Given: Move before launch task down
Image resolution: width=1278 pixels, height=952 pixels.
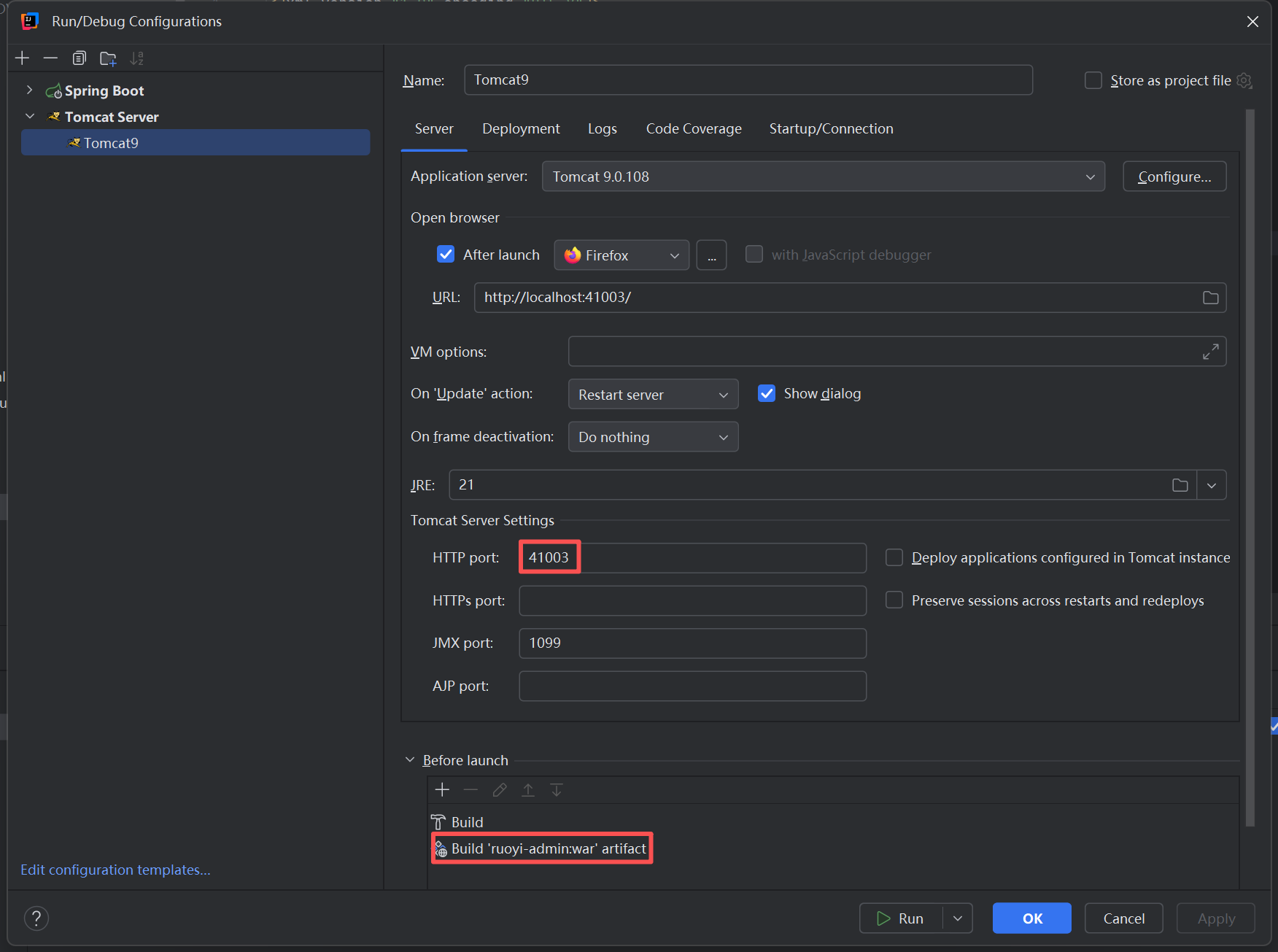Looking at the screenshot, I should (x=557, y=790).
